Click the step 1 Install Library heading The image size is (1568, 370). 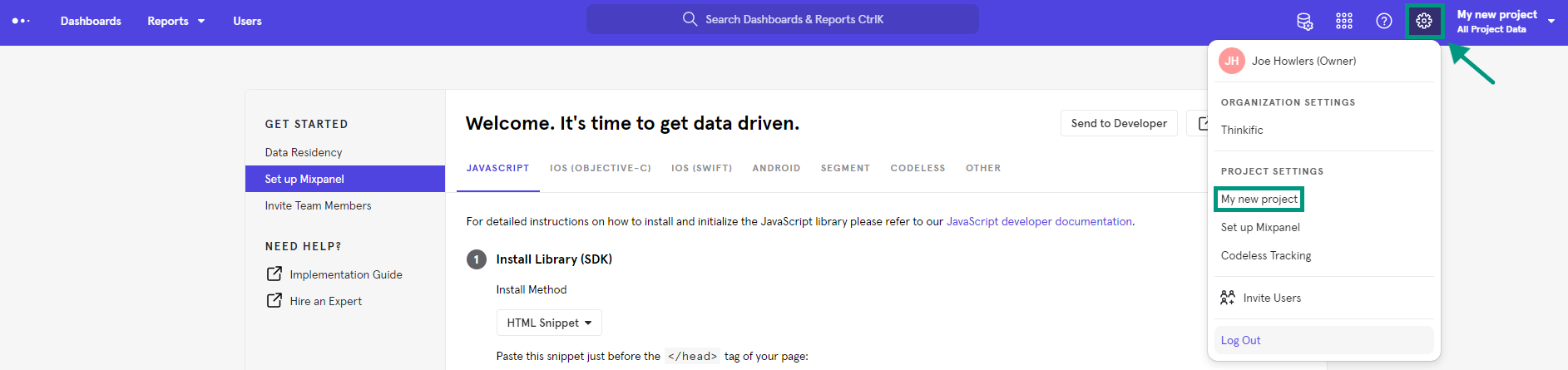(x=554, y=259)
